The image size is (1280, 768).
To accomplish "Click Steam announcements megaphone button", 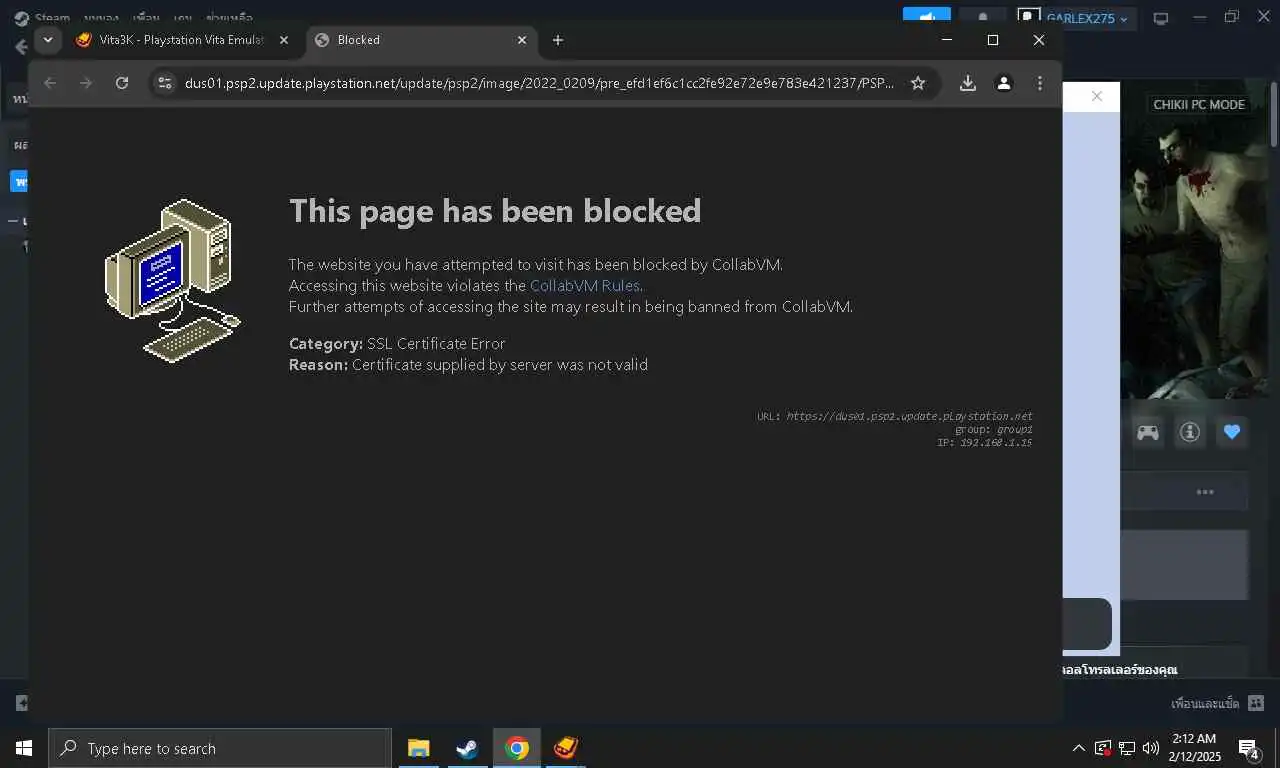I will [x=927, y=19].
